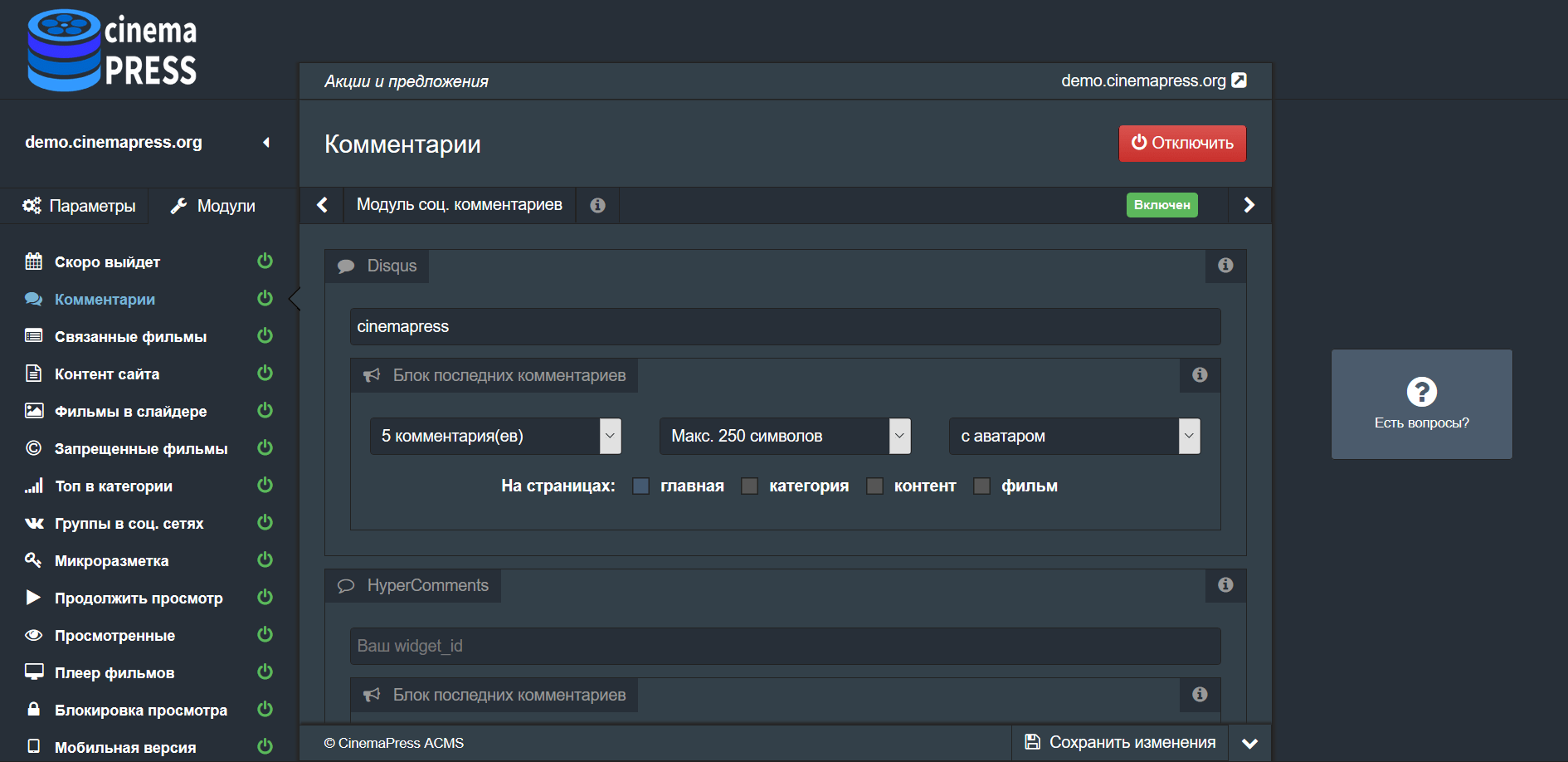The height and width of the screenshot is (762, 1568).
Task: Enable the главная page checkbox
Action: 640,486
